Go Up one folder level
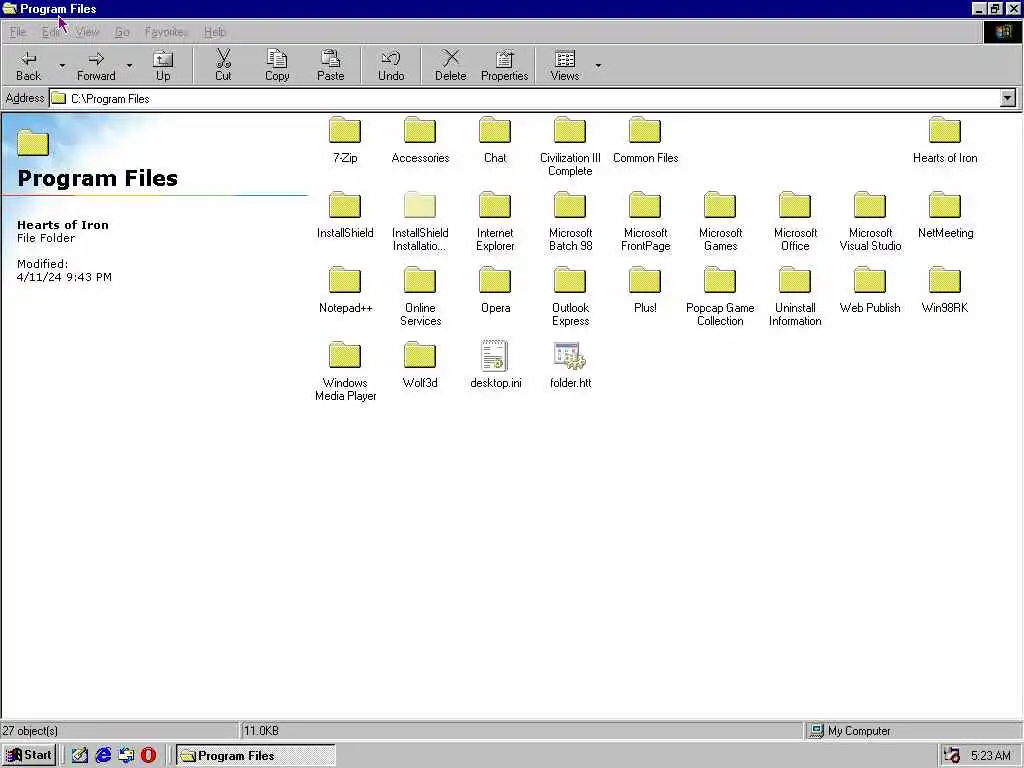 [x=163, y=65]
